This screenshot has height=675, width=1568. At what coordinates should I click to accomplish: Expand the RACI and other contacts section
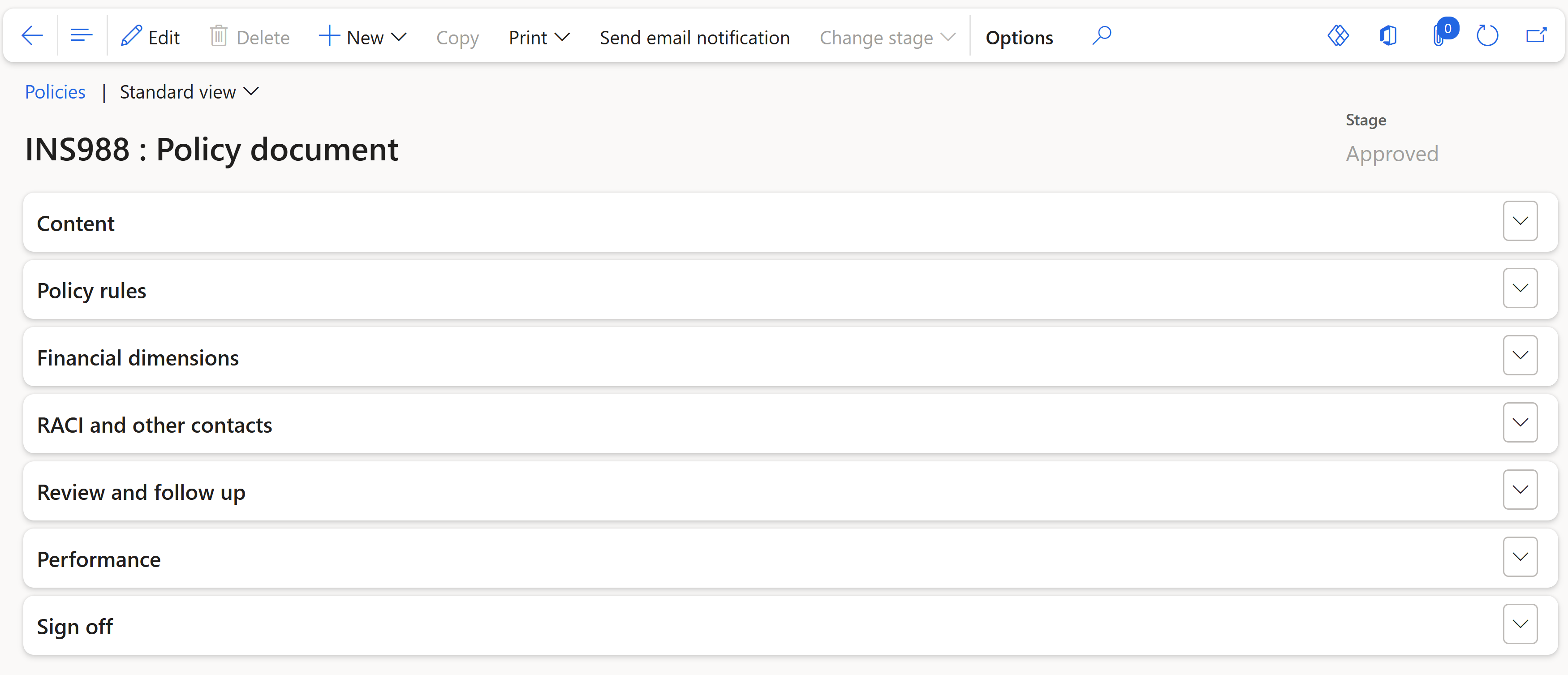pyautogui.click(x=1520, y=422)
